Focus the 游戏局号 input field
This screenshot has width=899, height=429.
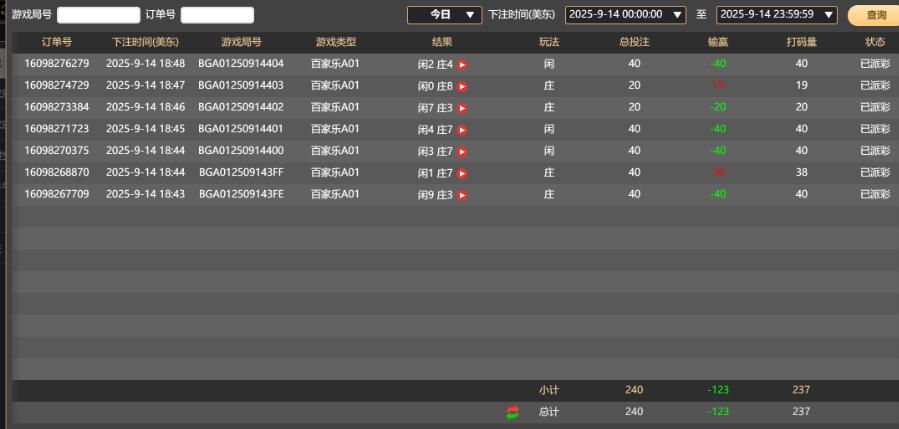pyautogui.click(x=98, y=15)
